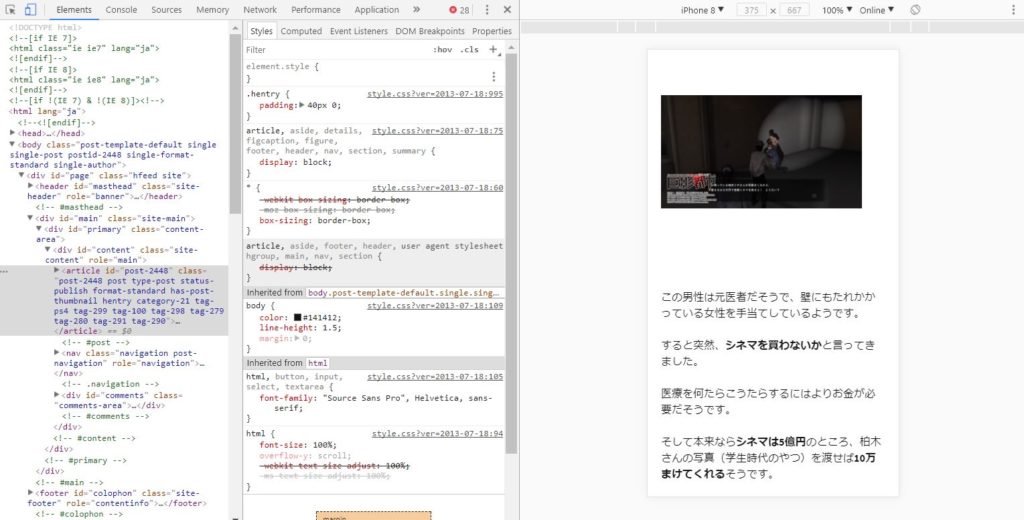Click the rotate device orientation icon

[x=916, y=10]
